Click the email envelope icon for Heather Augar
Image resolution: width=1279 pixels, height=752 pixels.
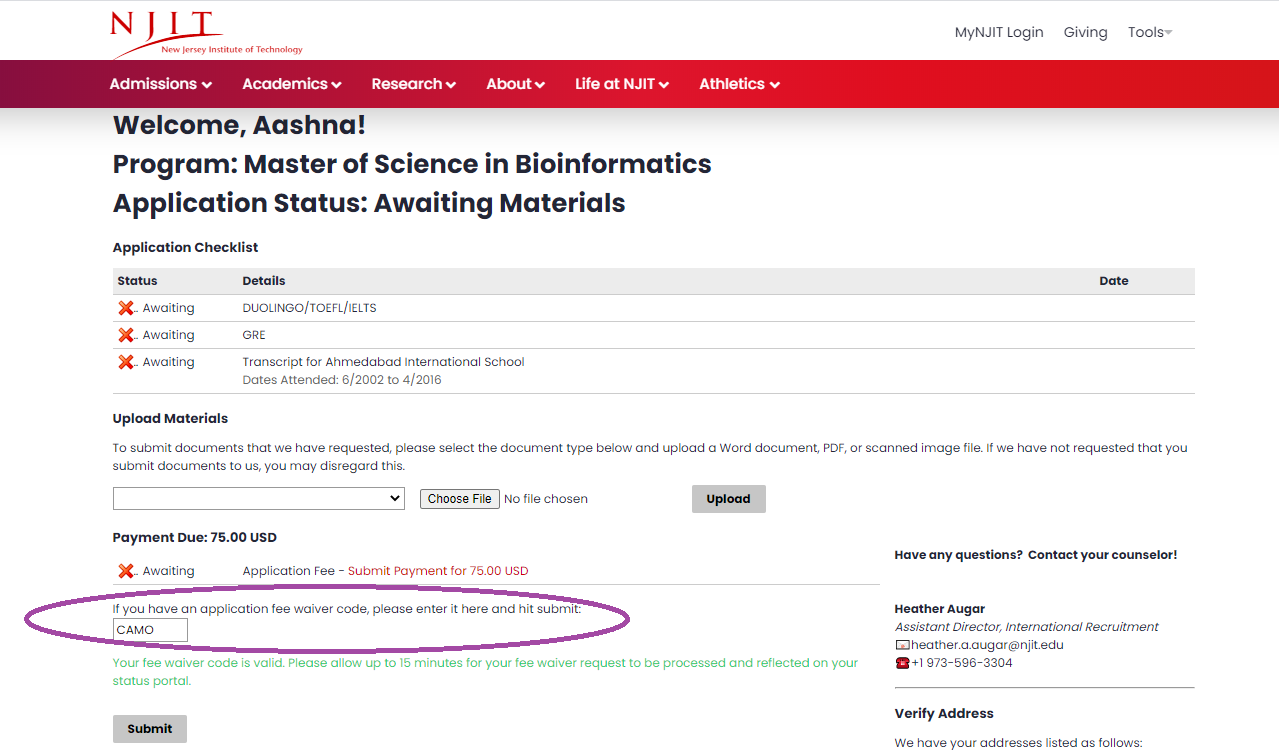click(902, 645)
